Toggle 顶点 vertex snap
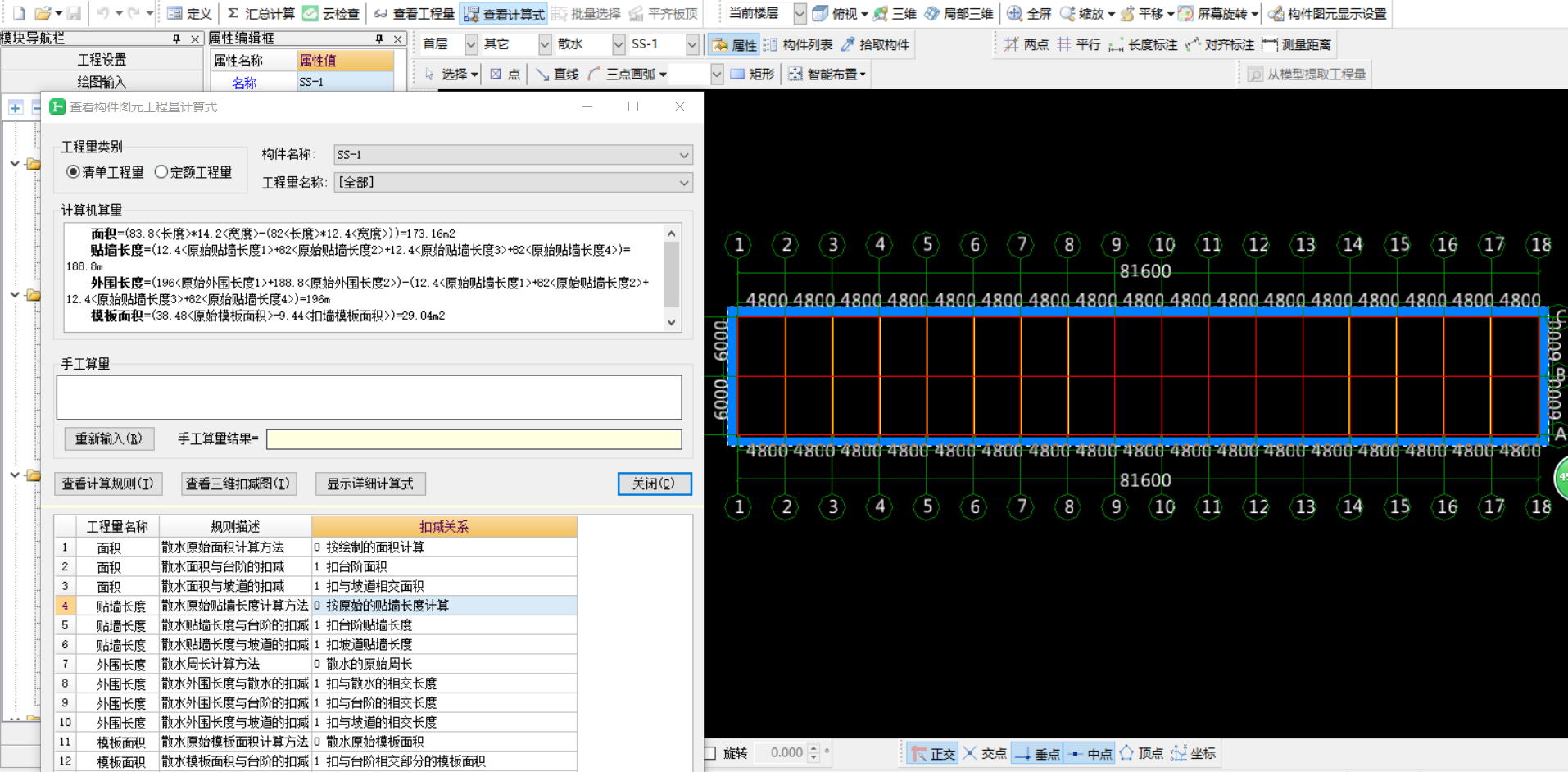1568x772 pixels. pyautogui.click(x=1141, y=753)
